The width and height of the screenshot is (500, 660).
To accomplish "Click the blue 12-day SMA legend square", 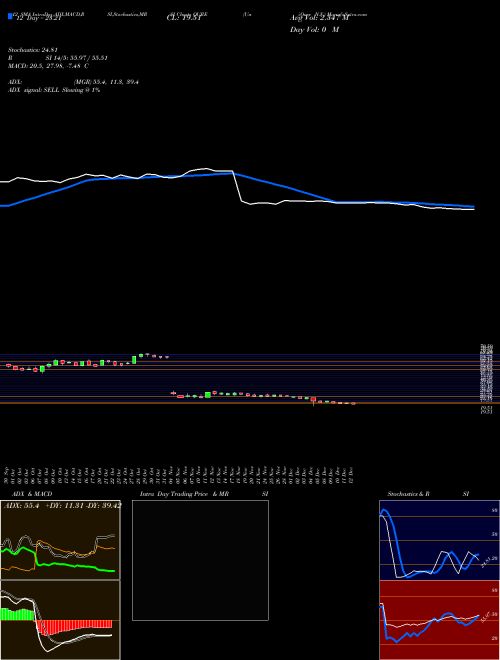I will (x=10, y=16).
